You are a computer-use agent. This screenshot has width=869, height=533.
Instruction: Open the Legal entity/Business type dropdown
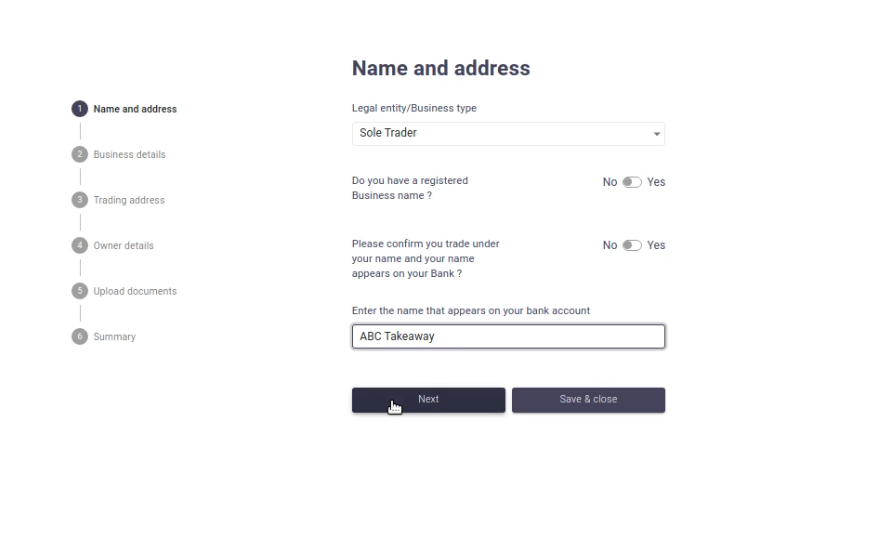tap(508, 134)
